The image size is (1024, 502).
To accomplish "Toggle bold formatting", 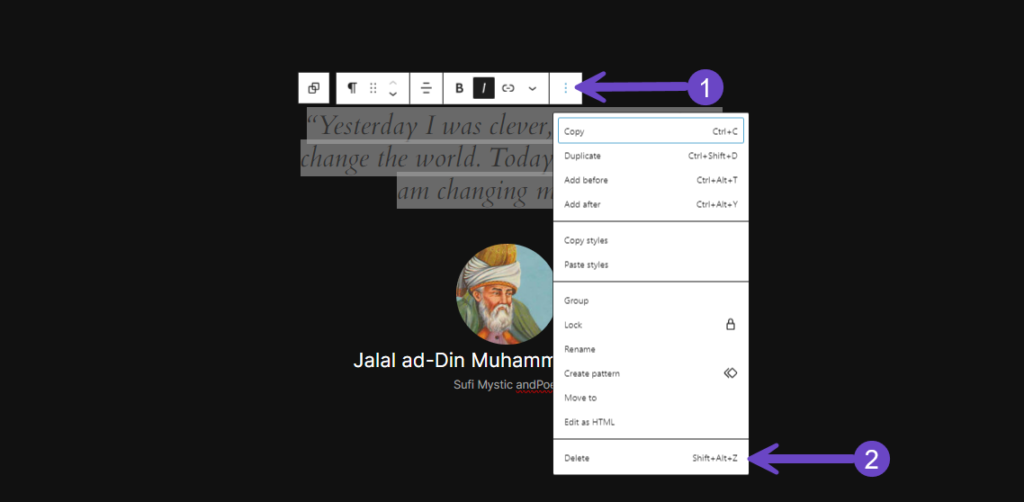I will (459, 88).
